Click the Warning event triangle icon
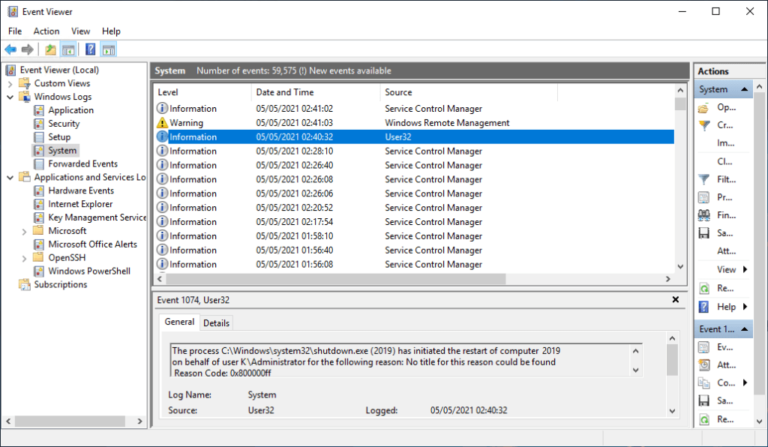768x447 pixels. [162, 123]
